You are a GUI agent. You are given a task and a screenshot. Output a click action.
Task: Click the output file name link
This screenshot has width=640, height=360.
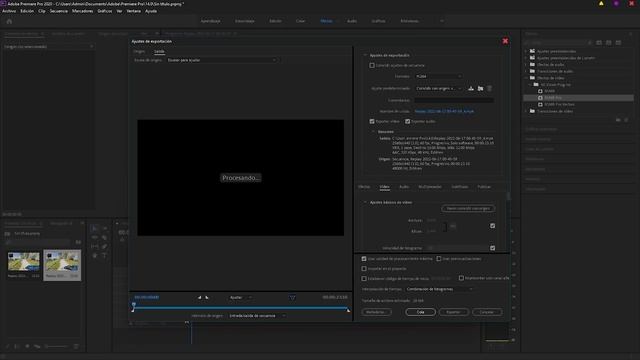[x=444, y=111]
